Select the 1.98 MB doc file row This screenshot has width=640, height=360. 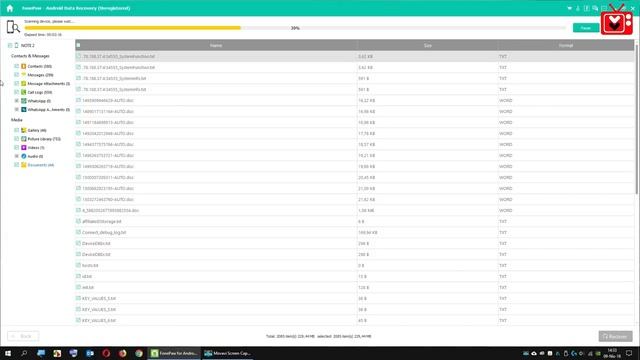(x=355, y=210)
